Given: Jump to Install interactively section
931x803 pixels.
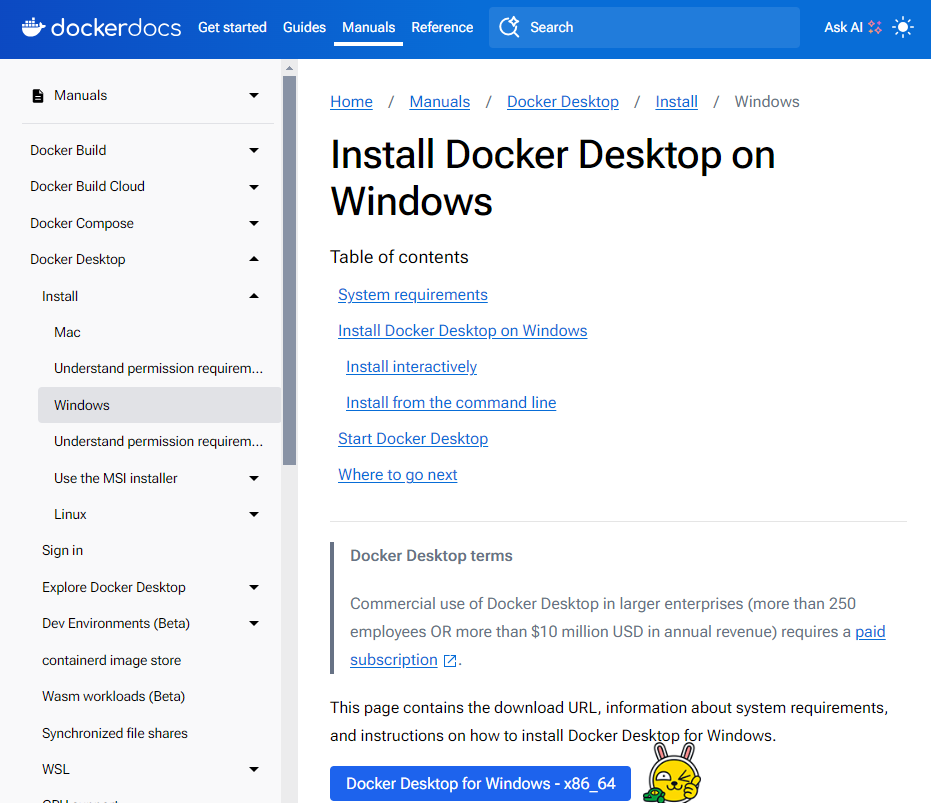Looking at the screenshot, I should [x=411, y=367].
